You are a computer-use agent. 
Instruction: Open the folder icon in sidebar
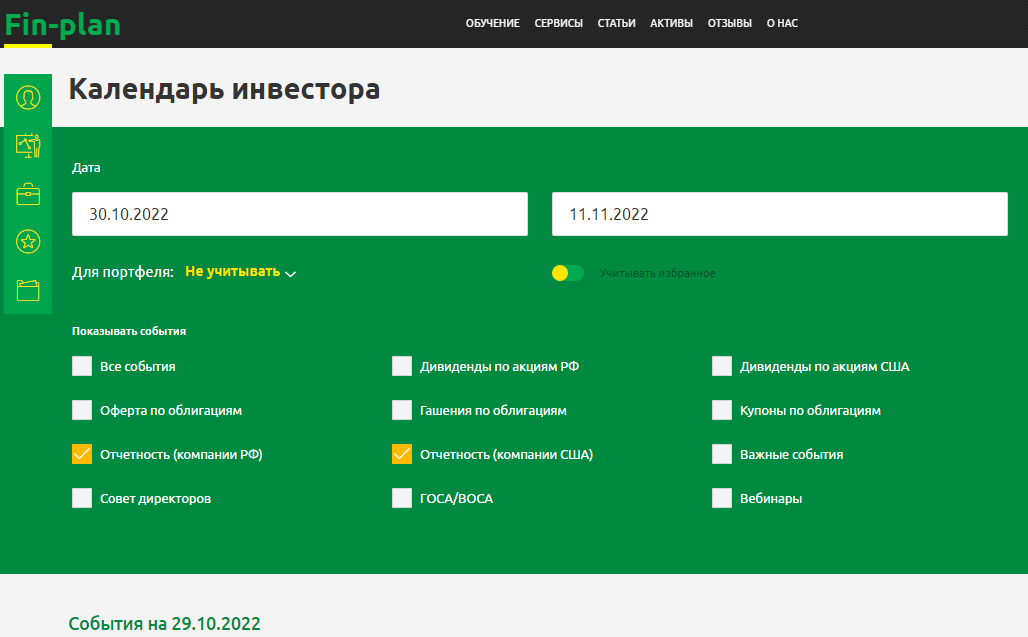[28, 290]
